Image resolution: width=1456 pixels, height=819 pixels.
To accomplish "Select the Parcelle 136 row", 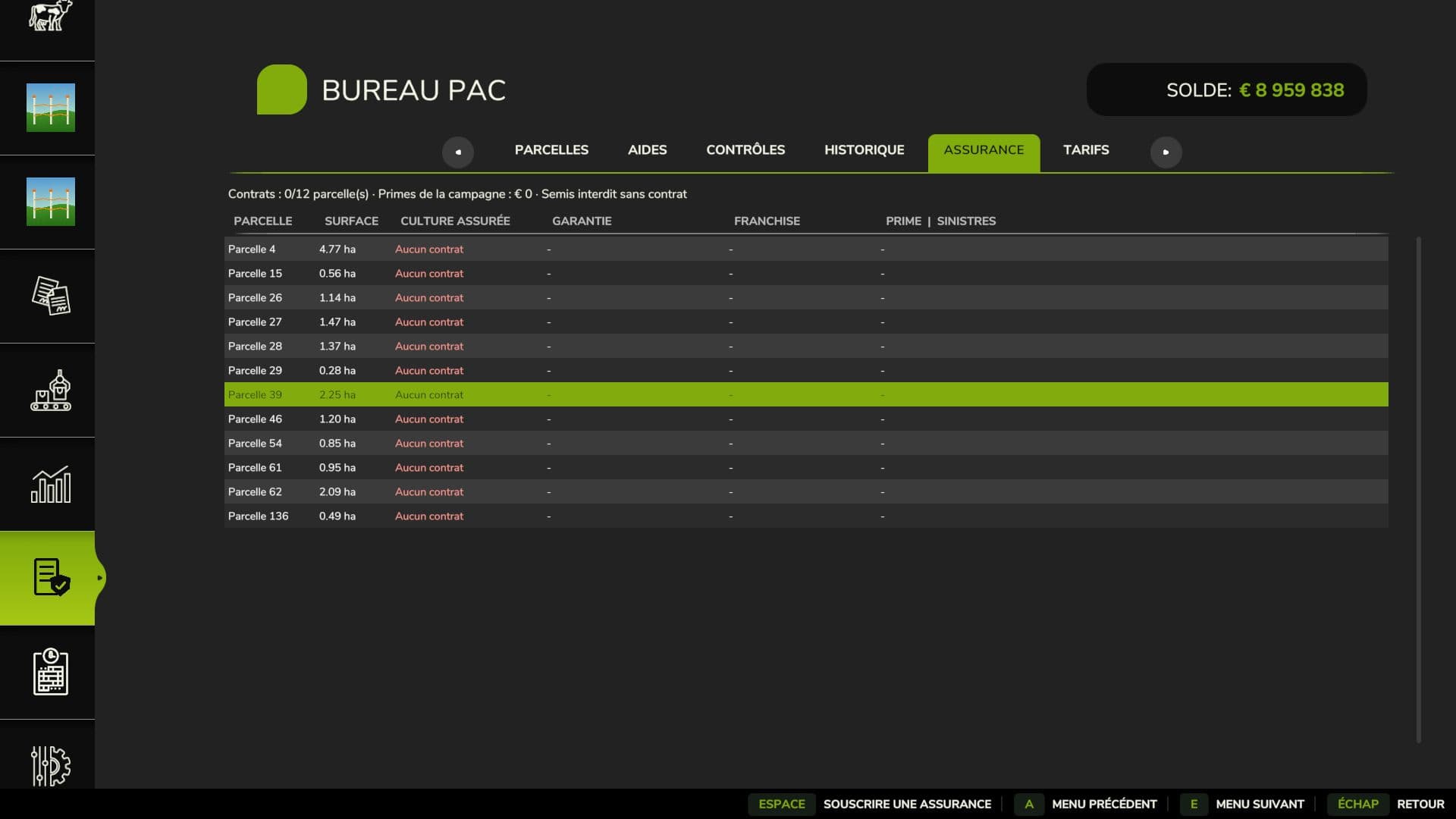I will click(x=806, y=516).
